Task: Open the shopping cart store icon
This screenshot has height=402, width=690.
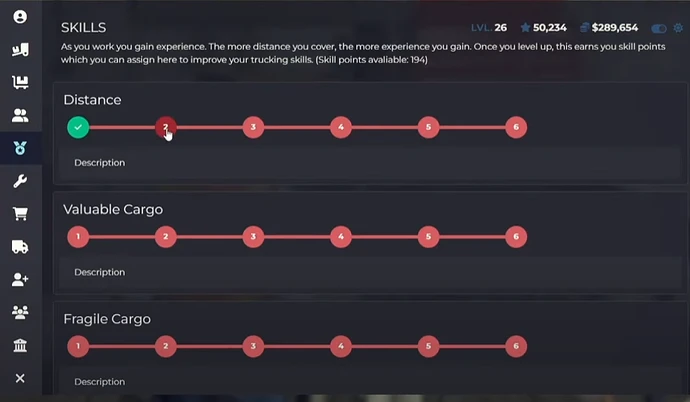Action: [20, 214]
